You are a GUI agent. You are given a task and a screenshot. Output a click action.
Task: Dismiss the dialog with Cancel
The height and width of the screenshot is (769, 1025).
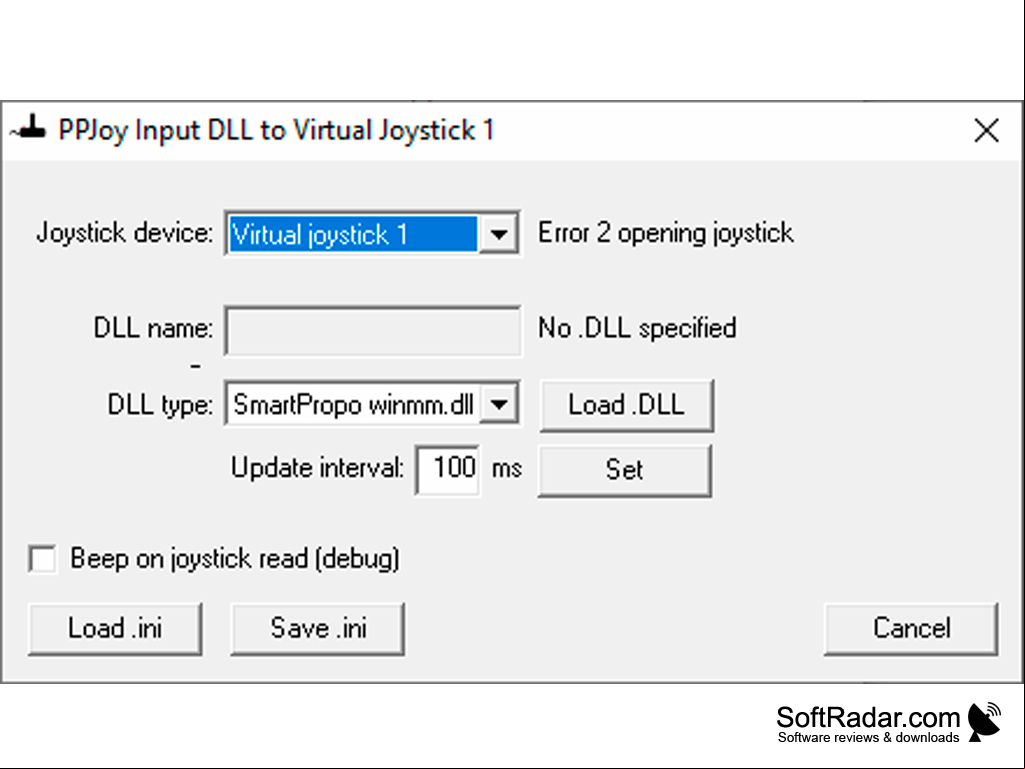[911, 628]
